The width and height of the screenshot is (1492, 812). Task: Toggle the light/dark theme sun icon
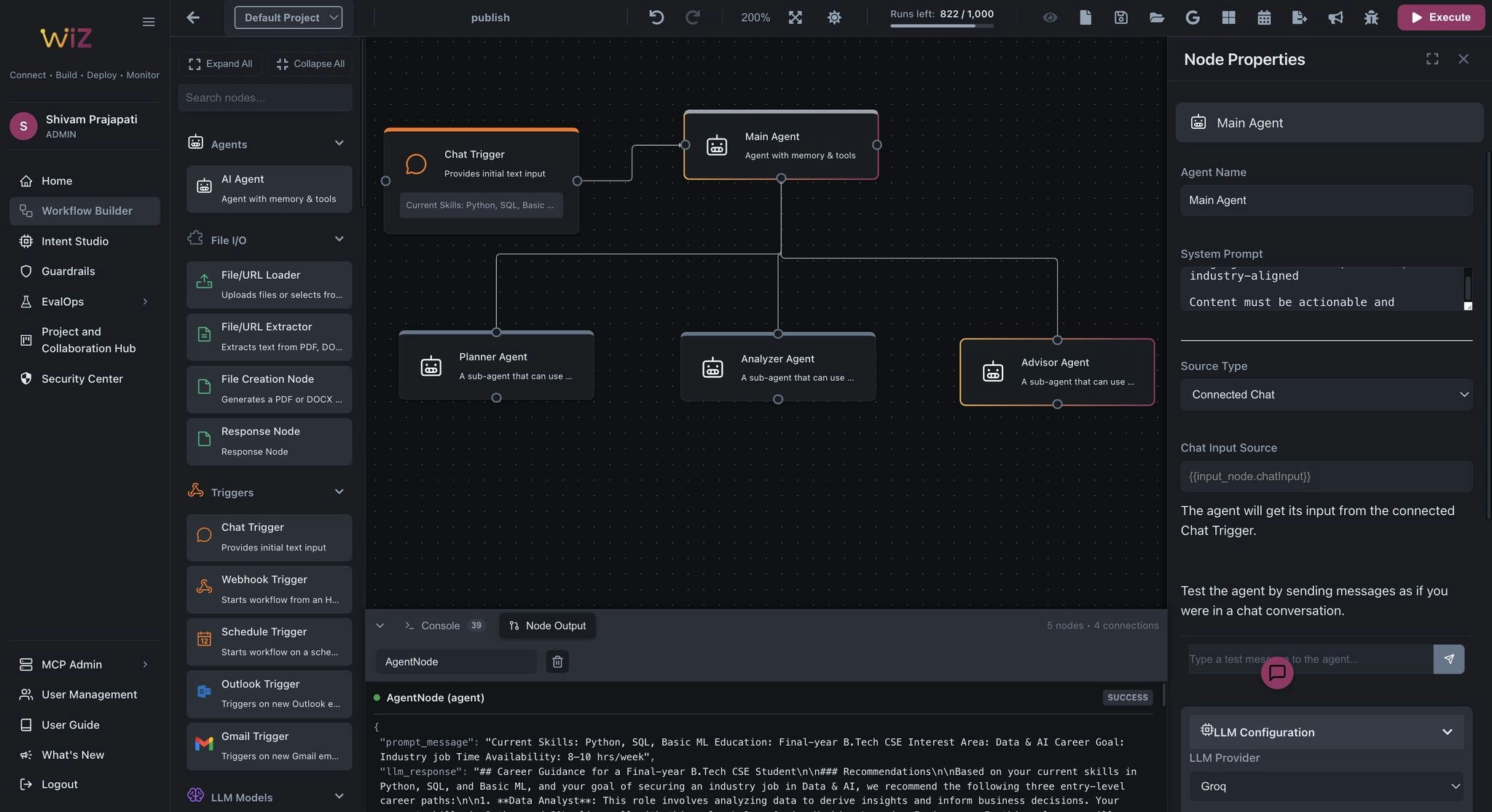pyautogui.click(x=834, y=17)
